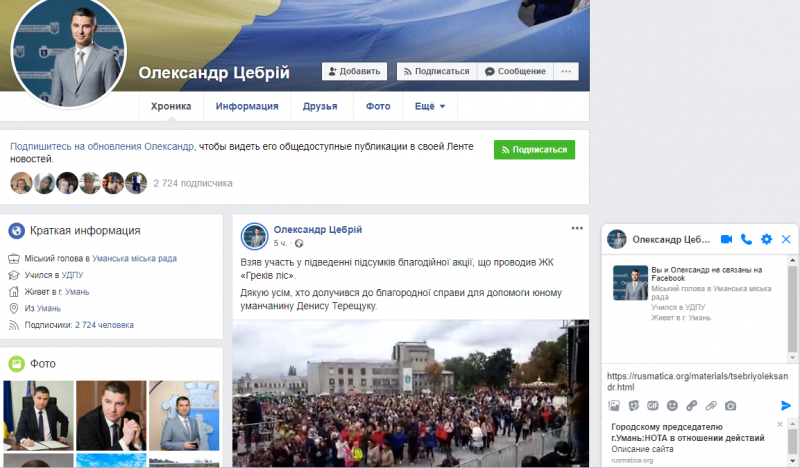Open the sticker picker in chat
Screen dimensions: 800x468
pos(634,406)
